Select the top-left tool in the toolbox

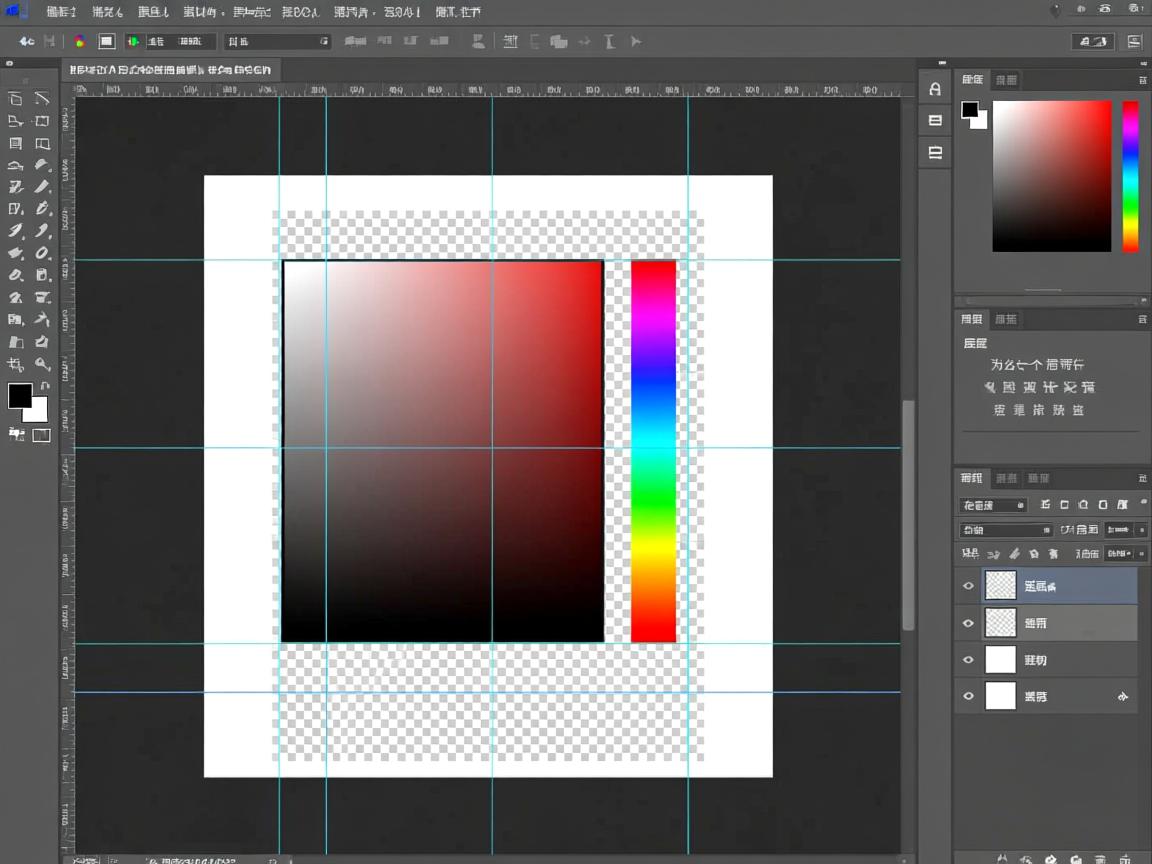coord(15,98)
